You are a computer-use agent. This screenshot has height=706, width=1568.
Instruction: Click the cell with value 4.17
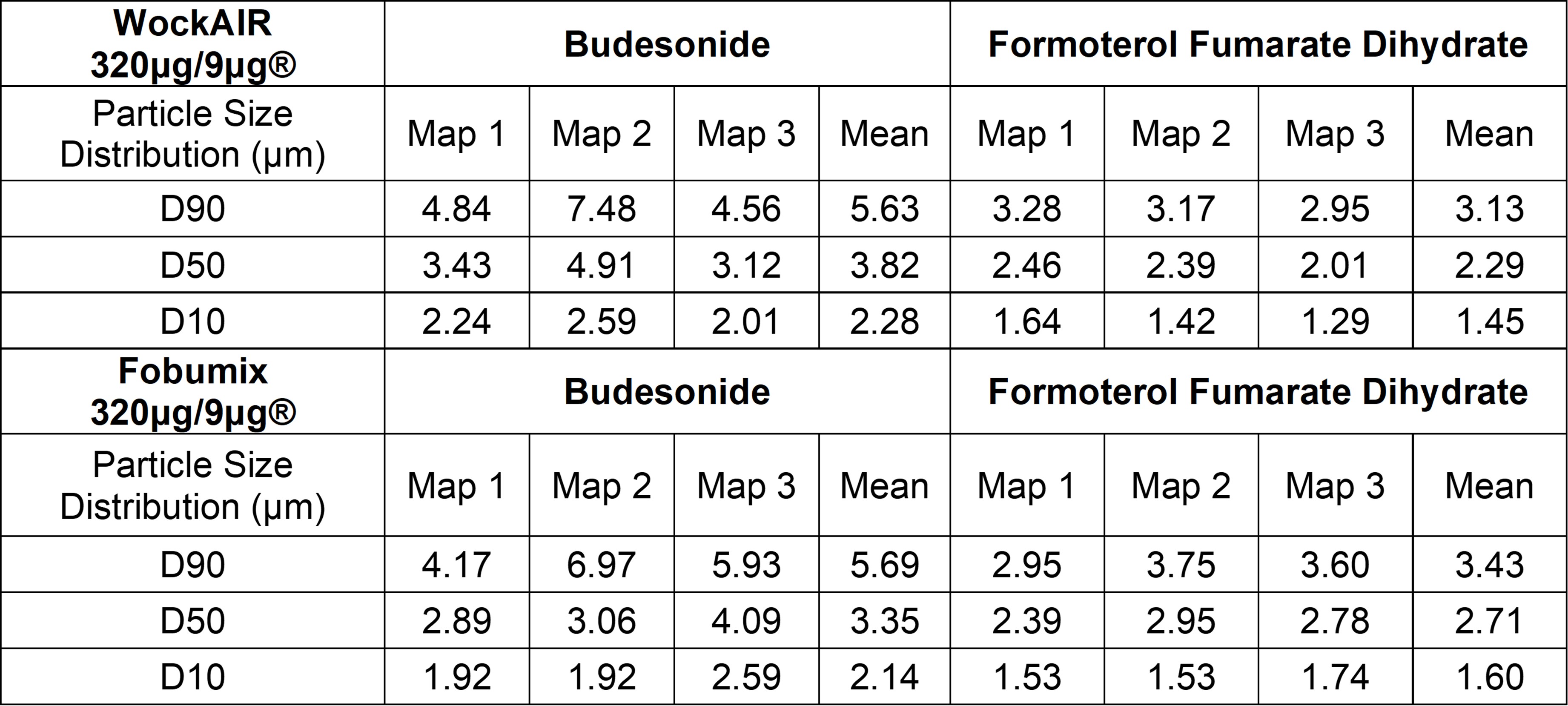[456, 564]
